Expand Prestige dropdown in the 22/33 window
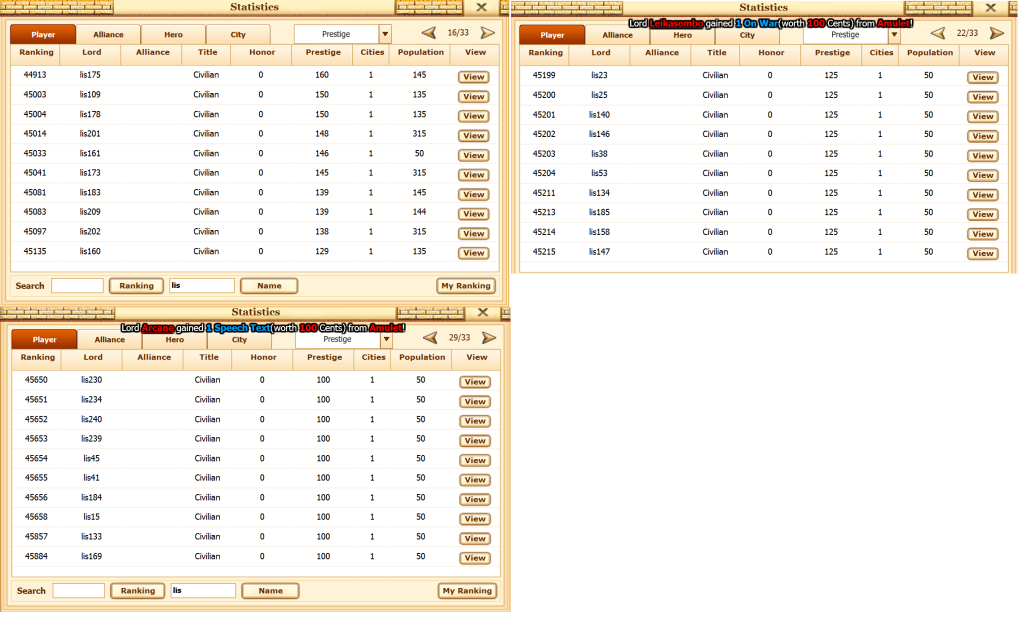This screenshot has height=619, width=1022. [894, 35]
